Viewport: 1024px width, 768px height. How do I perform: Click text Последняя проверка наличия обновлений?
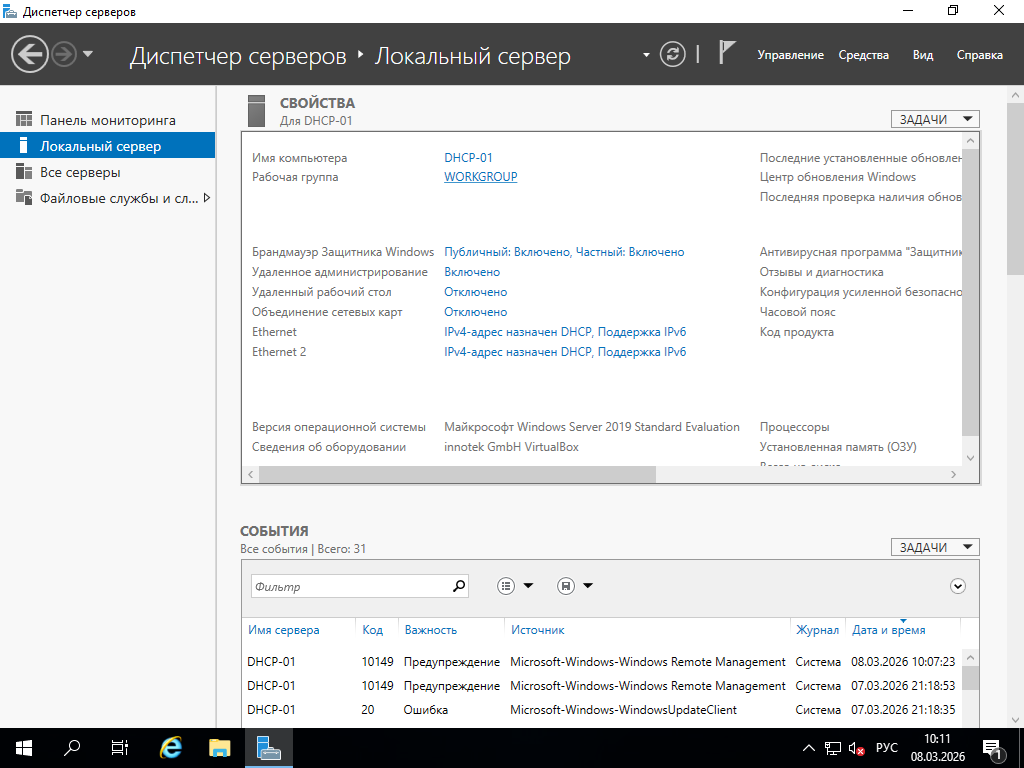(860, 197)
